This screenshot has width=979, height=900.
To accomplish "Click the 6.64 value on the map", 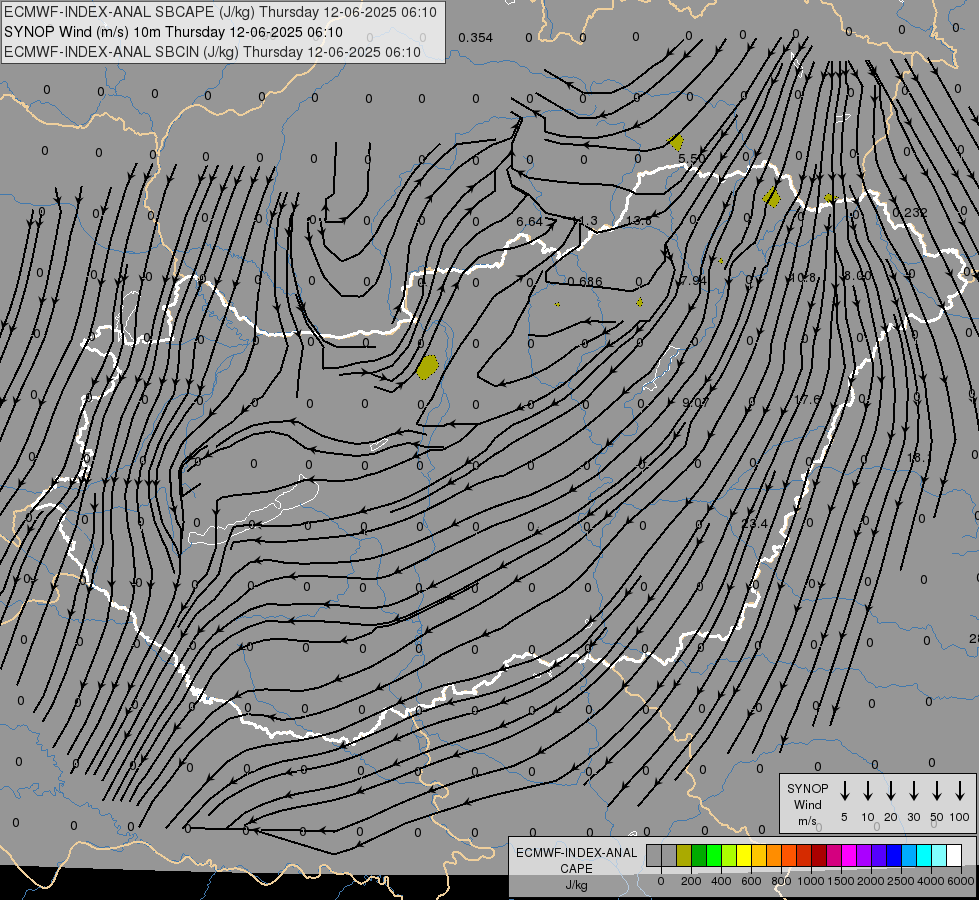I will coord(529,222).
